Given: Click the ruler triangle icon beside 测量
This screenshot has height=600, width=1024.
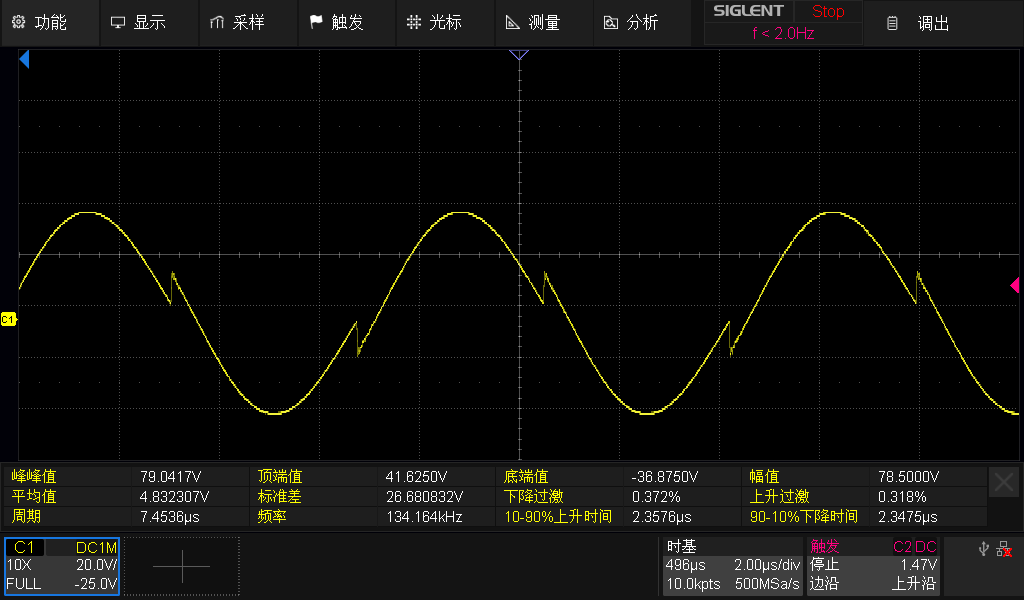Looking at the screenshot, I should 513,23.
